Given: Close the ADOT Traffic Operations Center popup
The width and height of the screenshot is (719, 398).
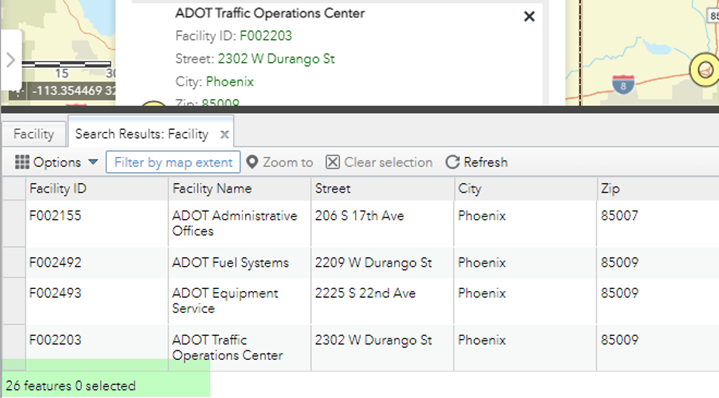Looking at the screenshot, I should [529, 17].
